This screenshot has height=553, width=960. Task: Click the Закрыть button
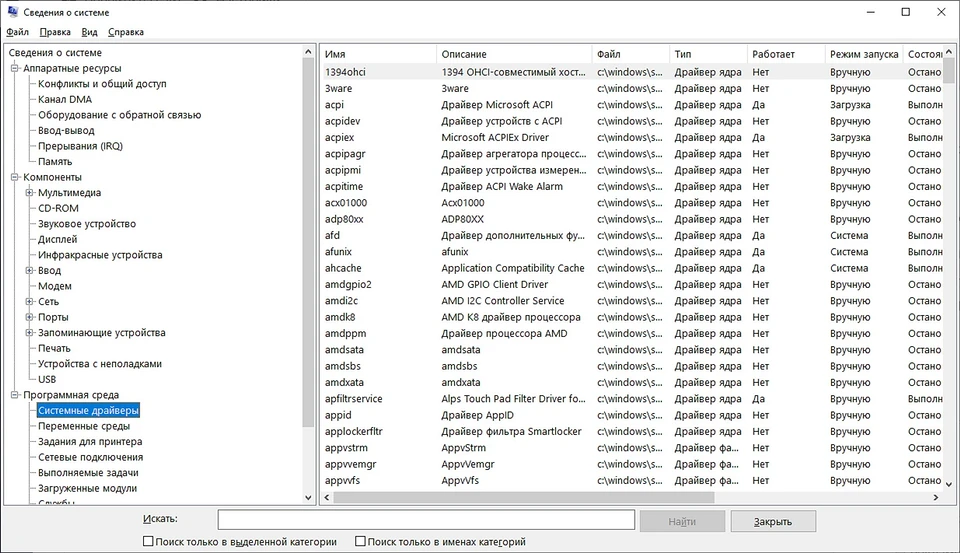click(x=773, y=521)
